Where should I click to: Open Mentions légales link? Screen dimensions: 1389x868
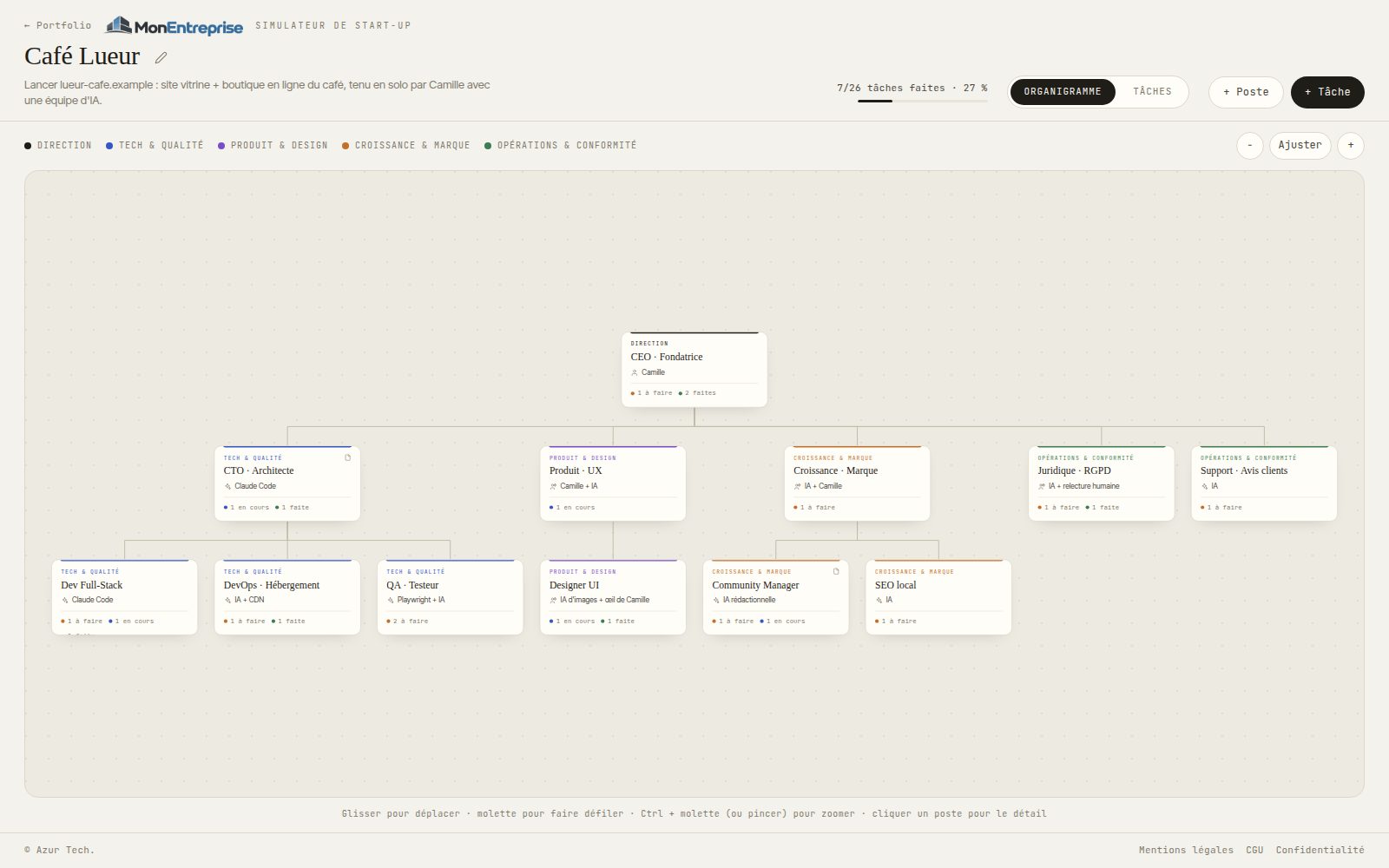click(x=1186, y=850)
